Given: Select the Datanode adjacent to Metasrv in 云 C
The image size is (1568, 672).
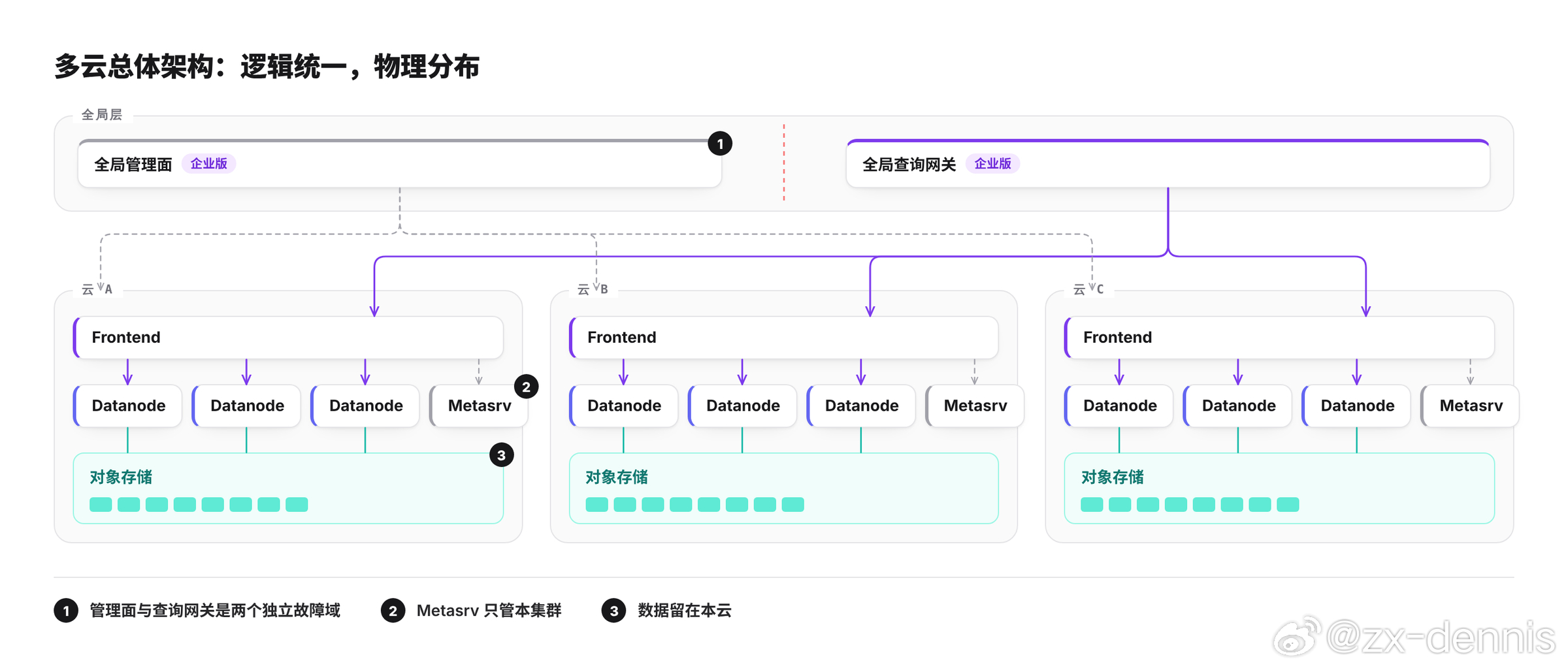Looking at the screenshot, I should point(1356,406).
